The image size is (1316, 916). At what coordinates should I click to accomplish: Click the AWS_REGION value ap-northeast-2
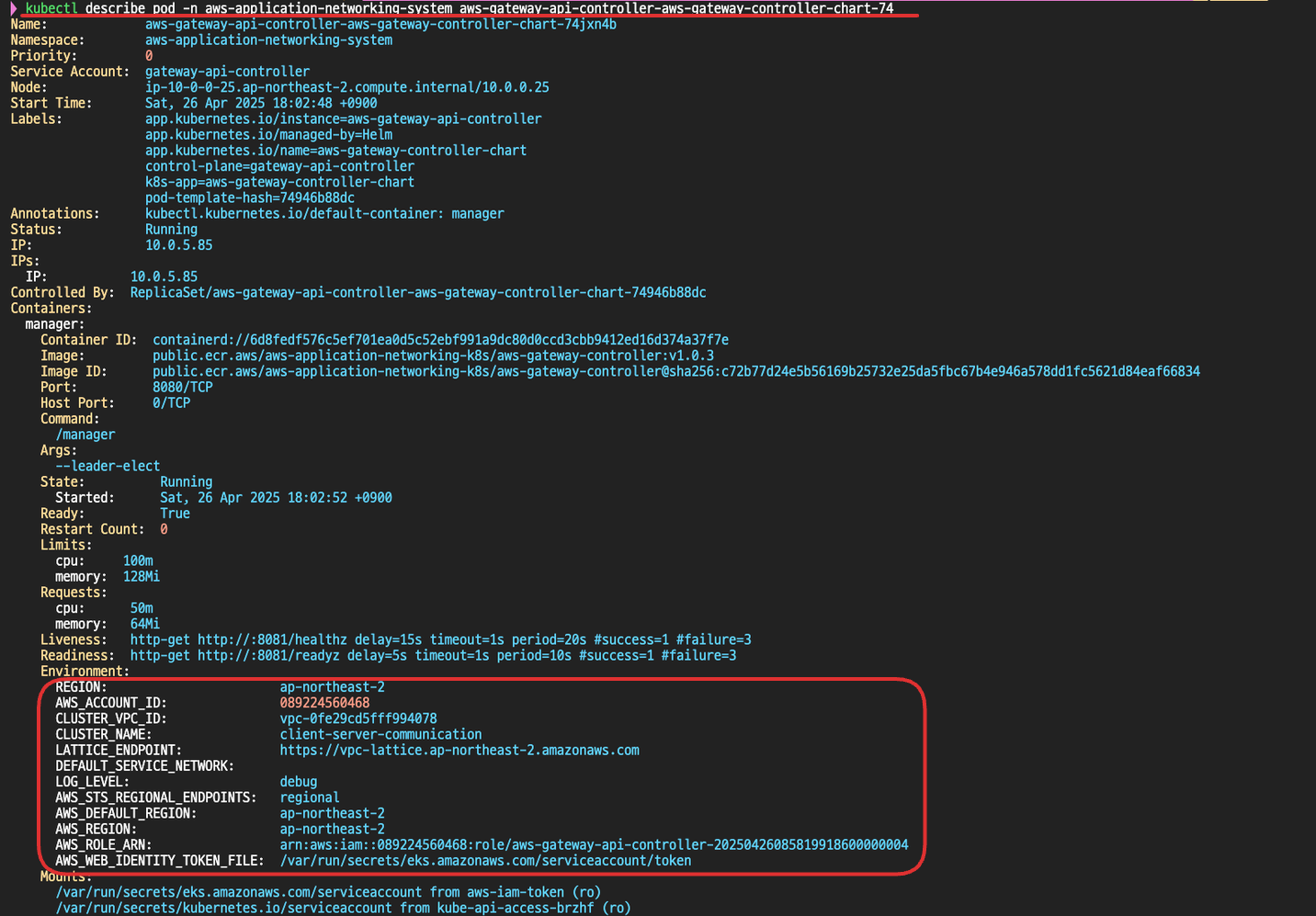coord(332,829)
